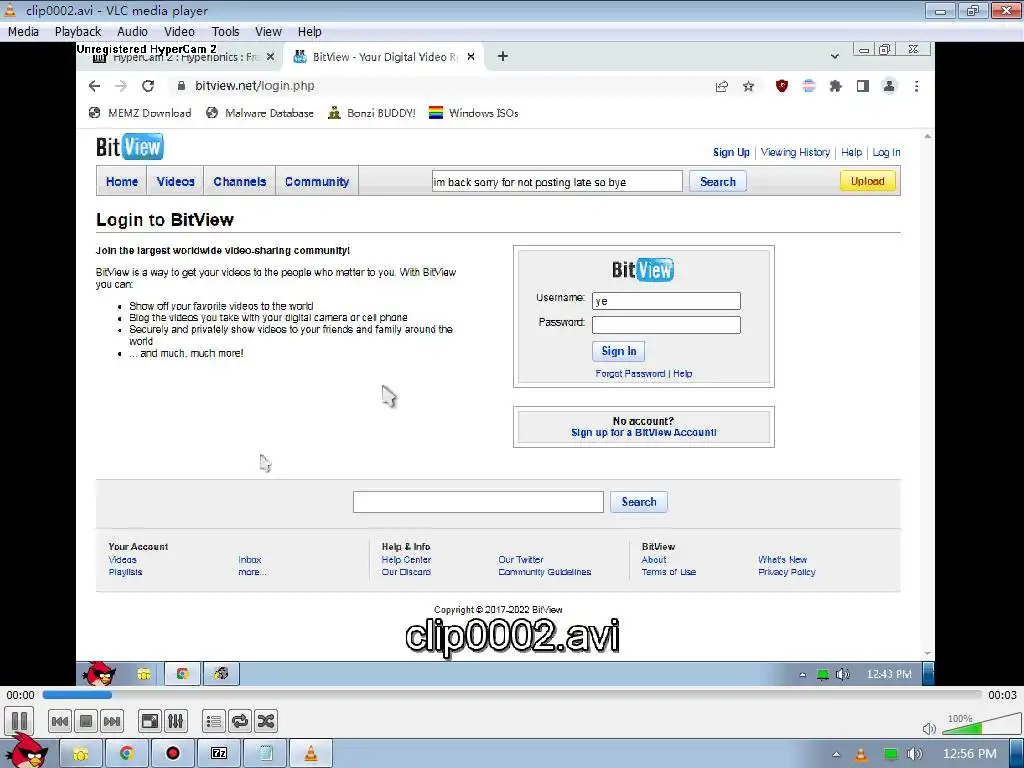Open the browser extensions puzzle icon
Viewport: 1024px width, 768px height.
[835, 86]
